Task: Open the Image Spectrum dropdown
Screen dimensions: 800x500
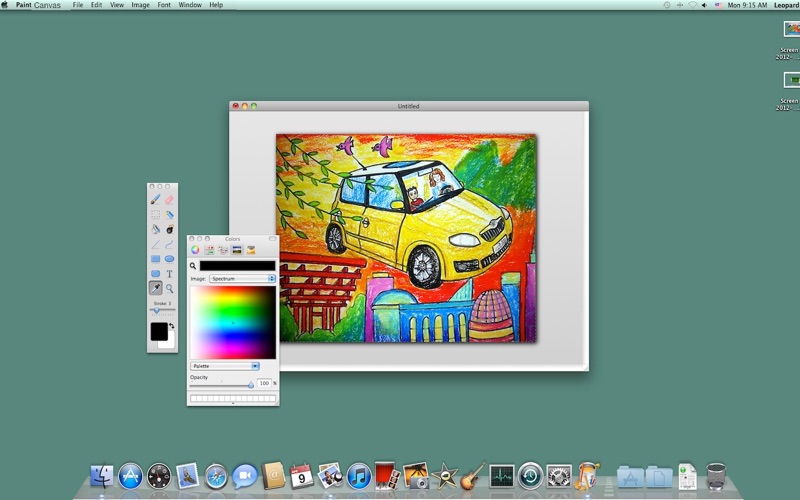Action: coord(242,279)
